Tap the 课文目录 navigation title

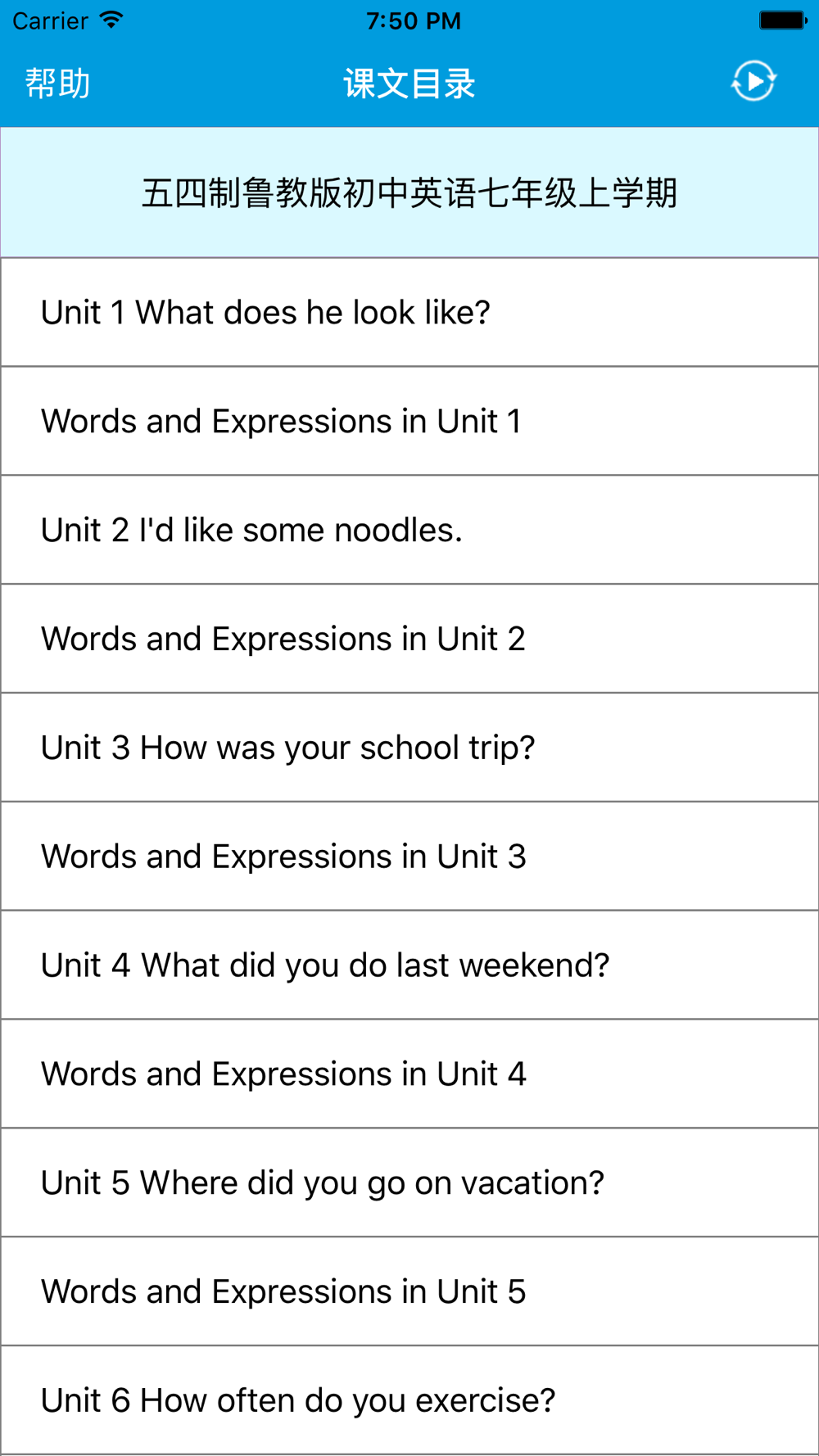(409, 84)
